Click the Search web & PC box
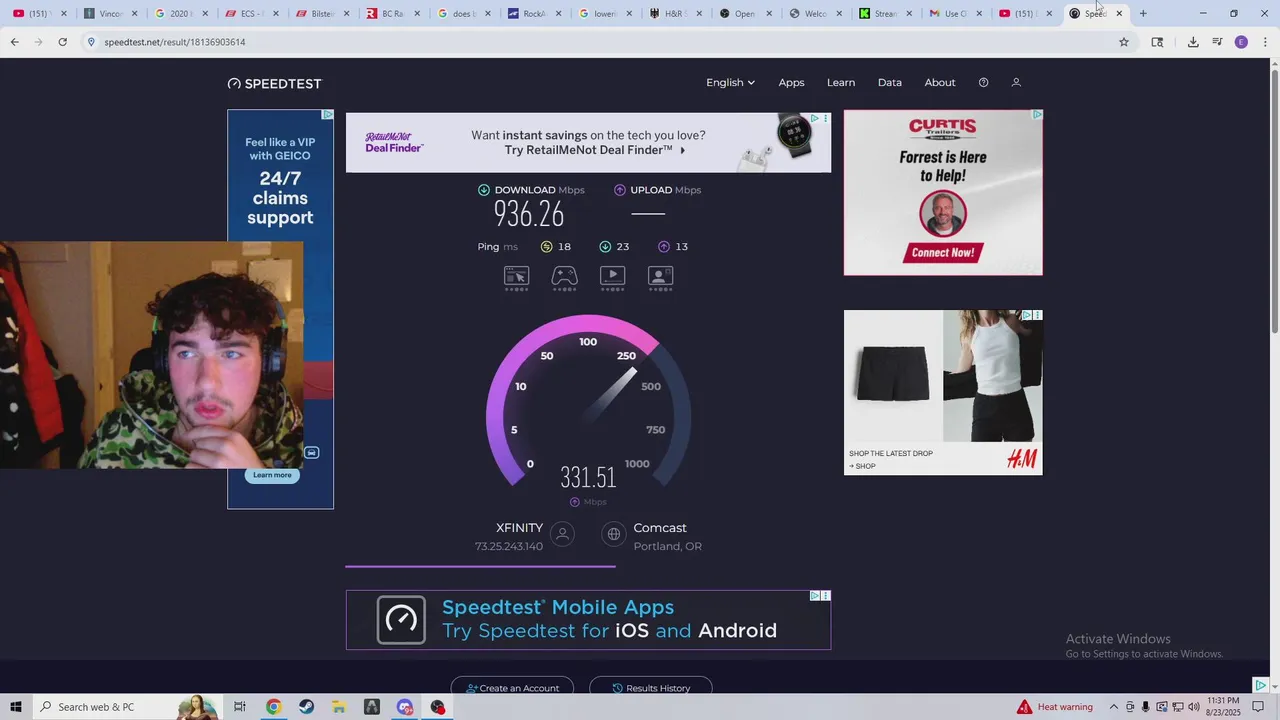 [x=125, y=707]
